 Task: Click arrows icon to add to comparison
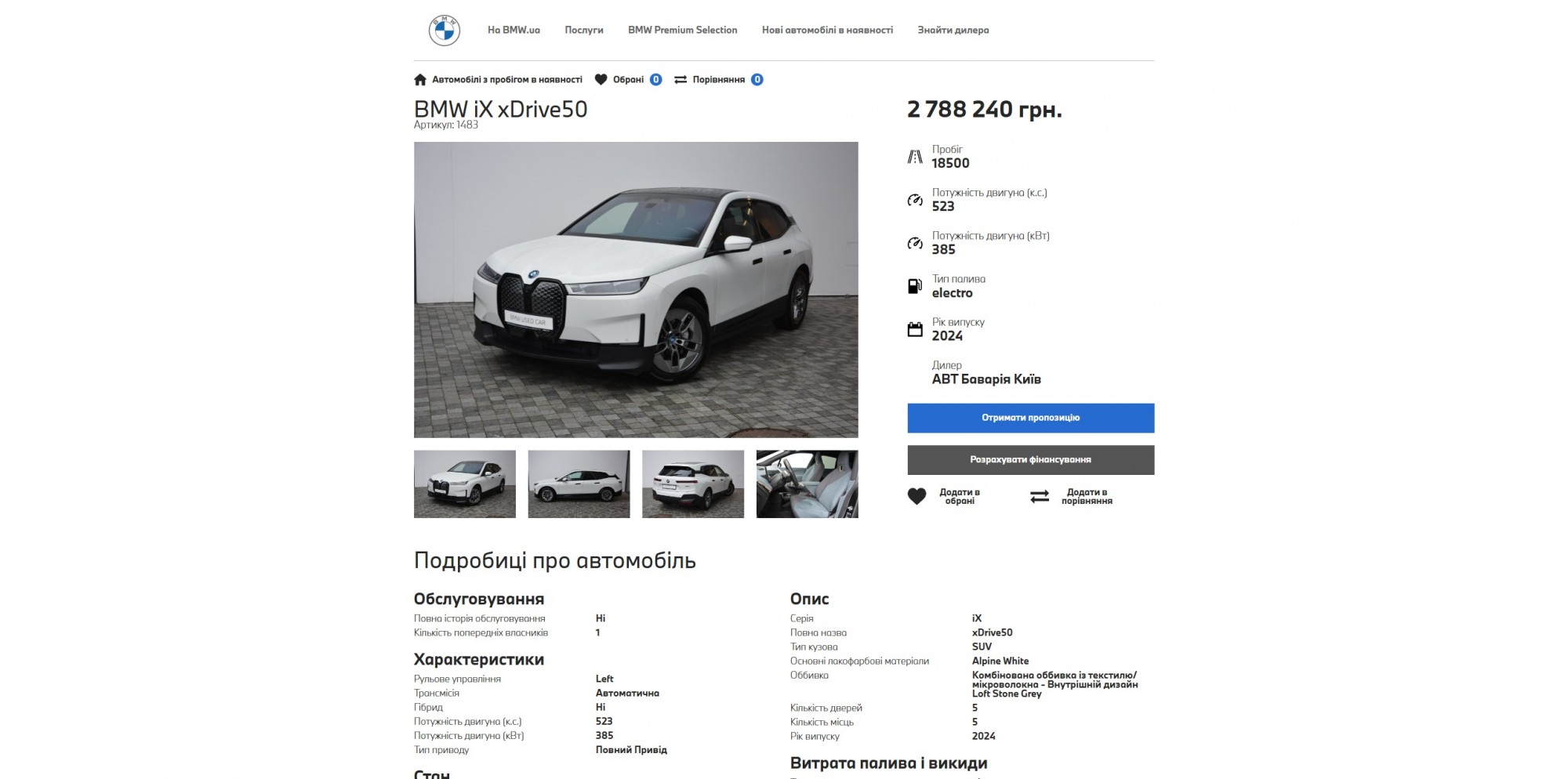pos(1040,497)
